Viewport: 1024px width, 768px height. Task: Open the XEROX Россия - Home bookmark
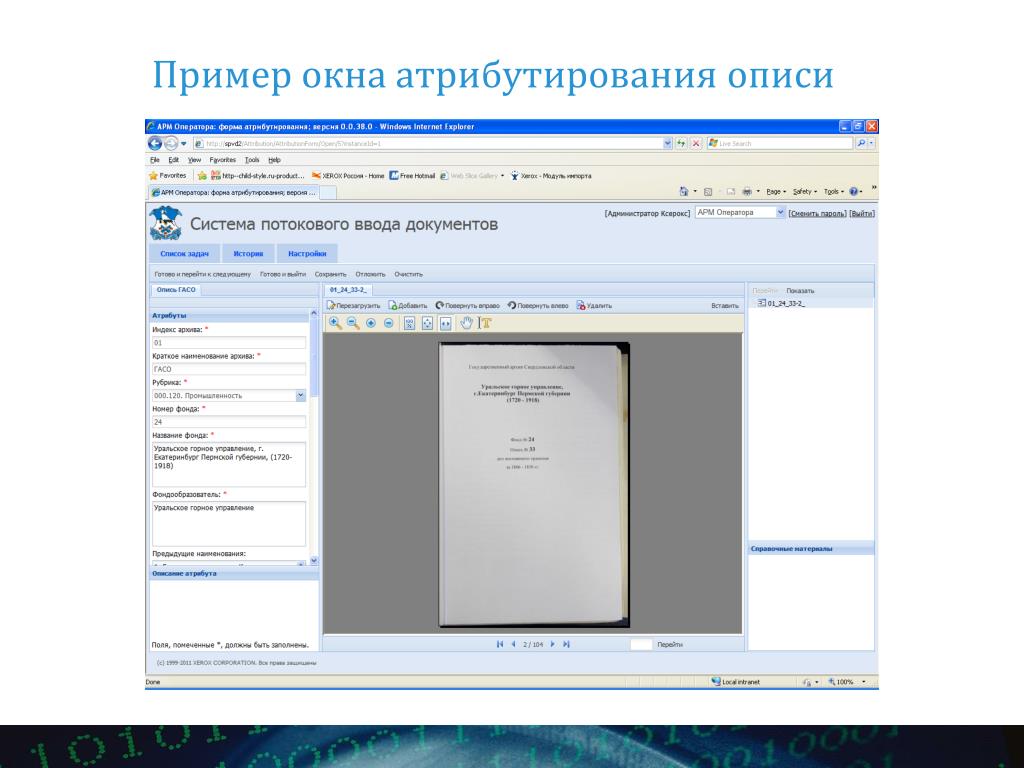pos(348,176)
